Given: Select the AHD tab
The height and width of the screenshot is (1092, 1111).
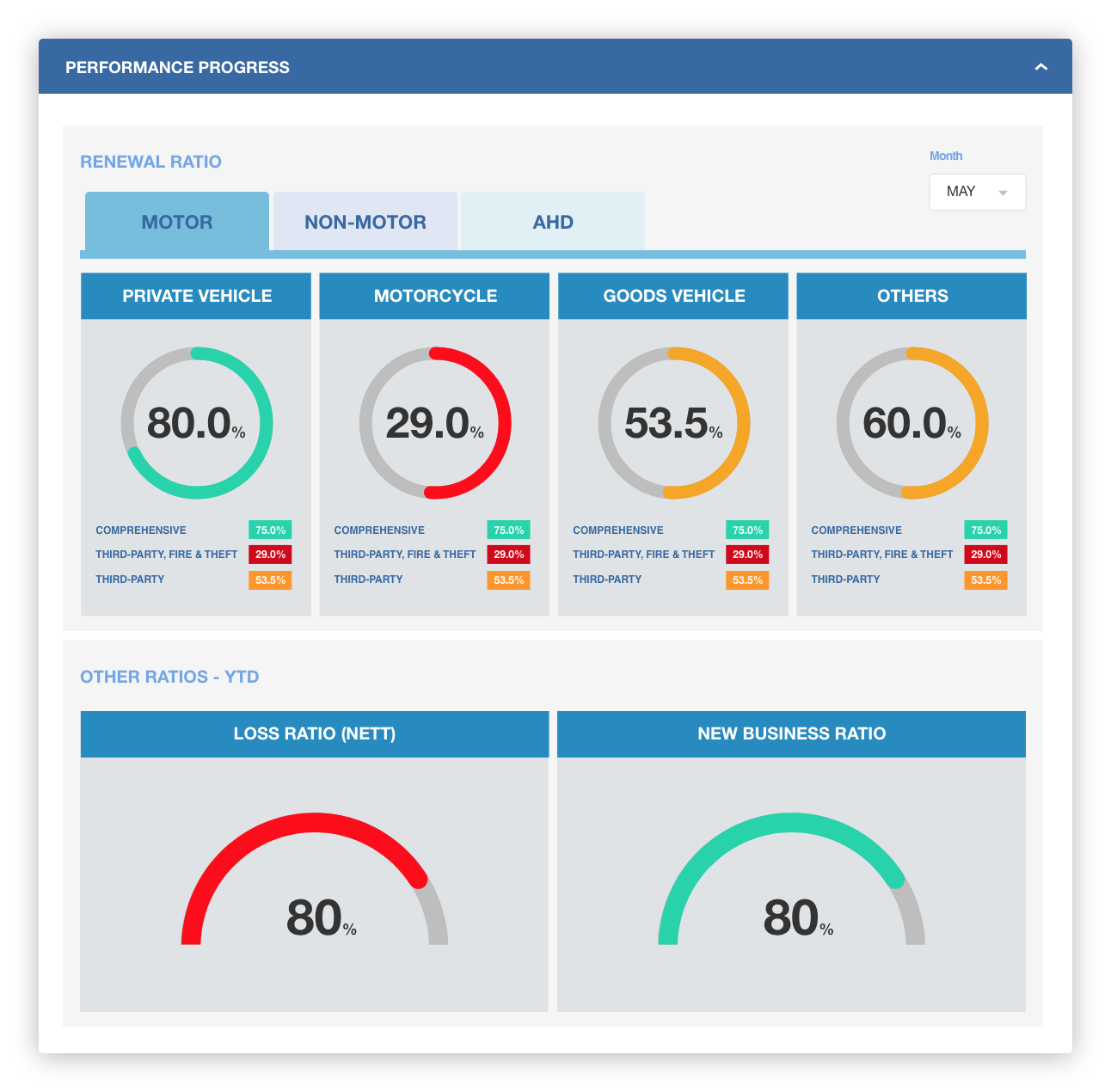Looking at the screenshot, I should (x=553, y=222).
